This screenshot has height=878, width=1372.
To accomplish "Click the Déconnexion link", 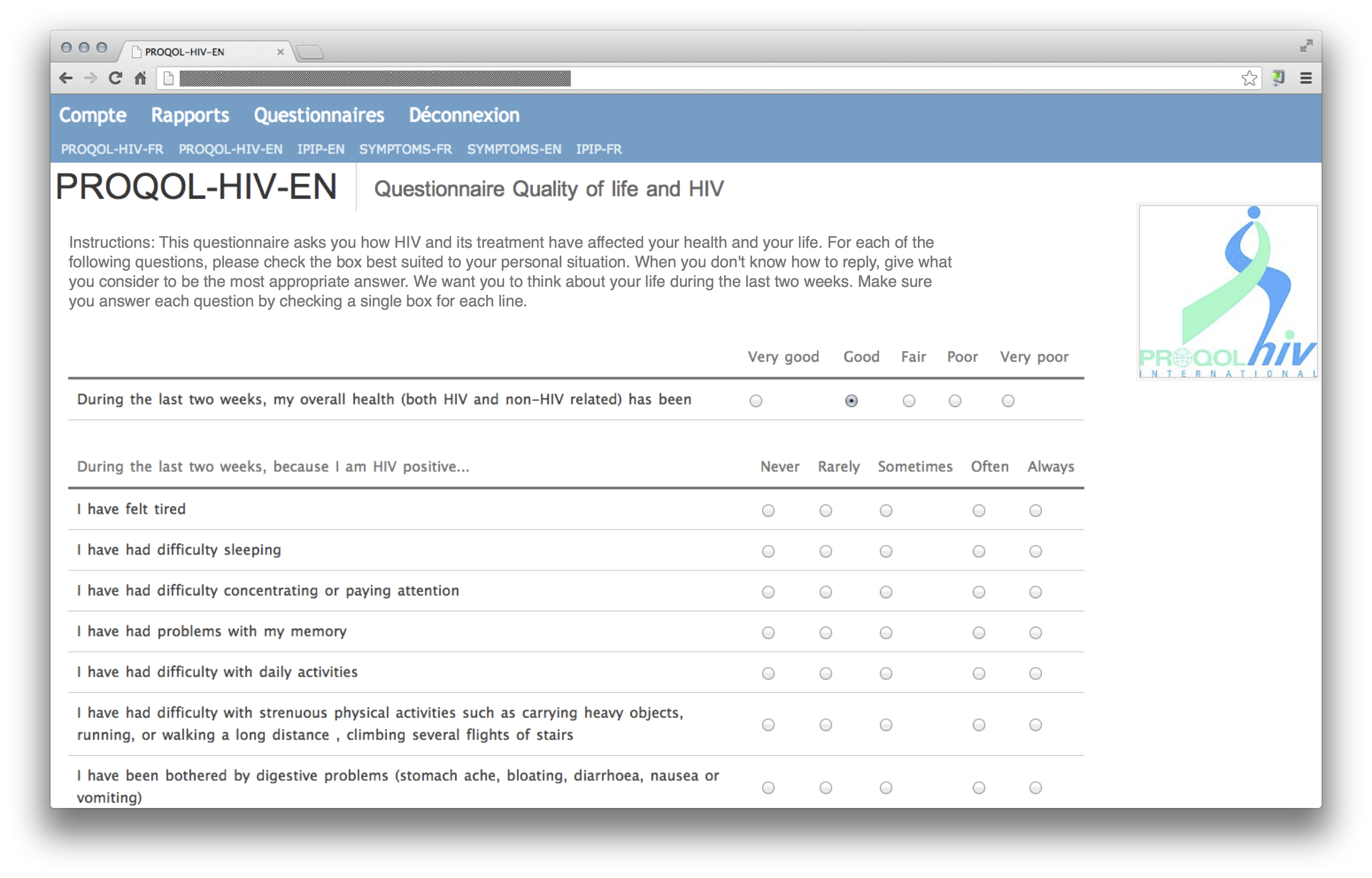I will tap(464, 115).
